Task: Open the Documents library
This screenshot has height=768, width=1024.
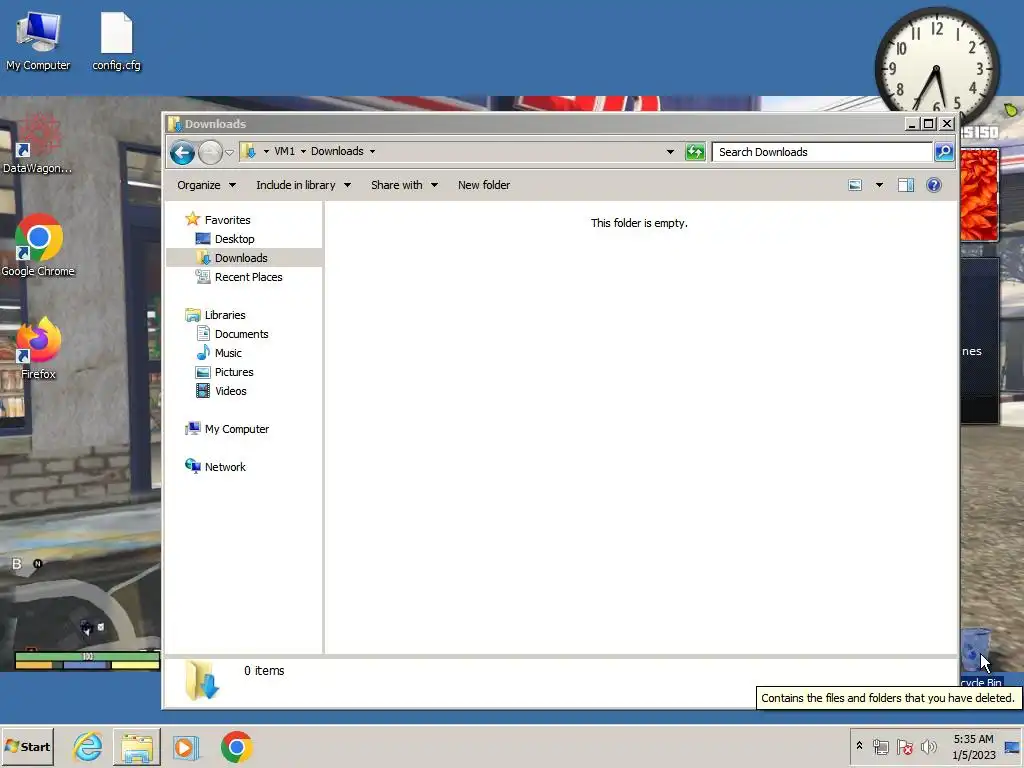Action: point(242,334)
